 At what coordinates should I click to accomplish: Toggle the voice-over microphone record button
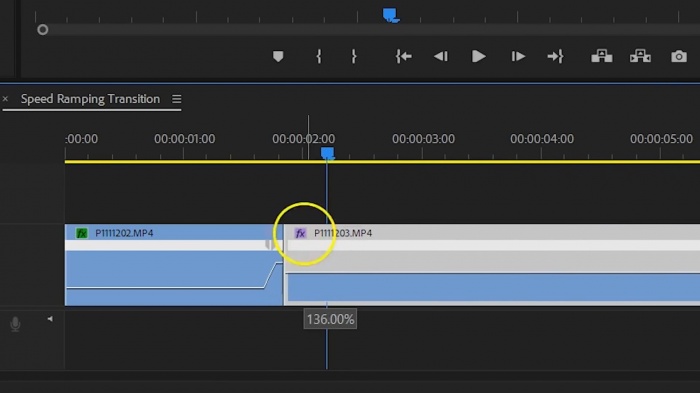15,324
